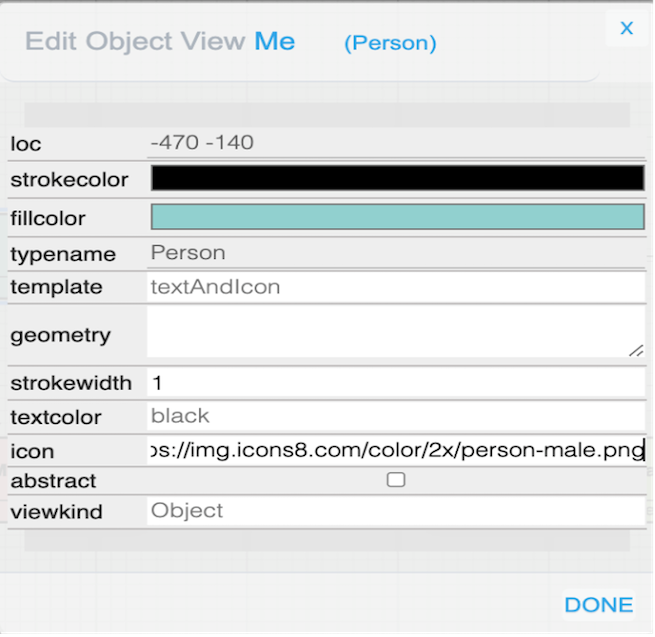Toggle the abstract checkbox

click(x=396, y=480)
